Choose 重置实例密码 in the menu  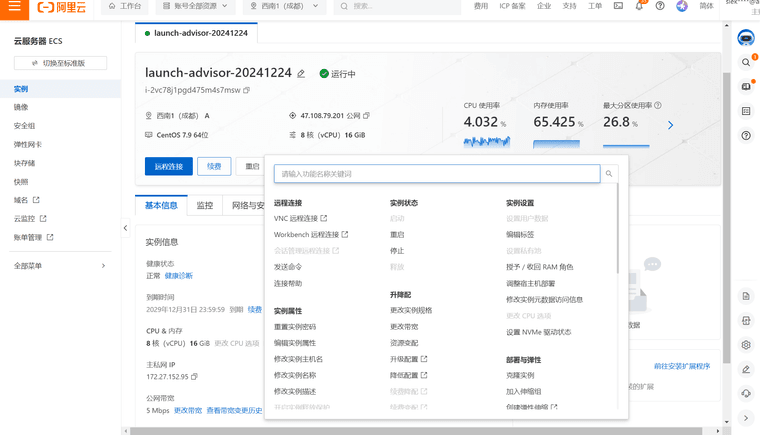click(295, 327)
